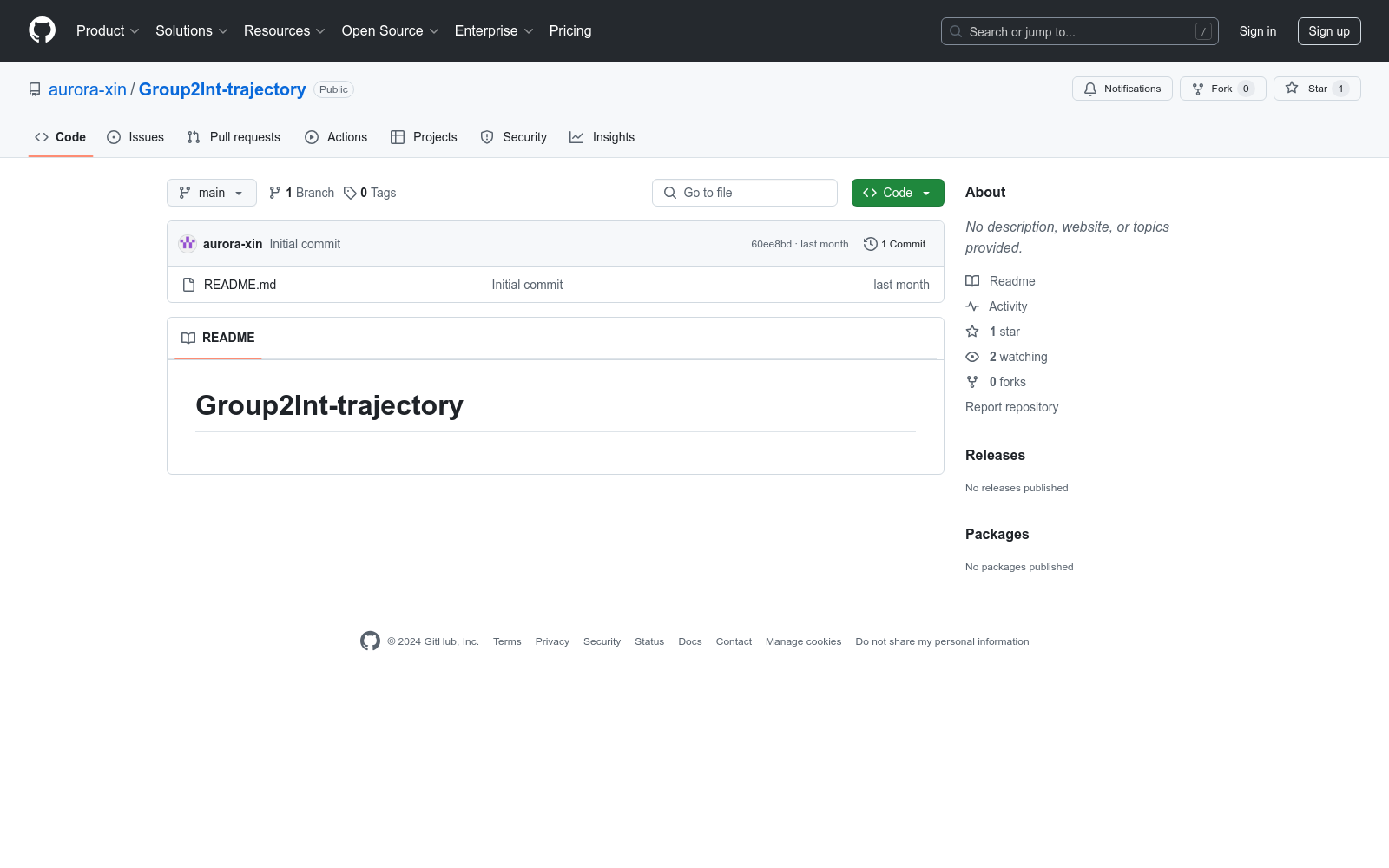Image resolution: width=1389 pixels, height=868 pixels.
Task: Switch to the Issues tab
Action: click(x=135, y=137)
